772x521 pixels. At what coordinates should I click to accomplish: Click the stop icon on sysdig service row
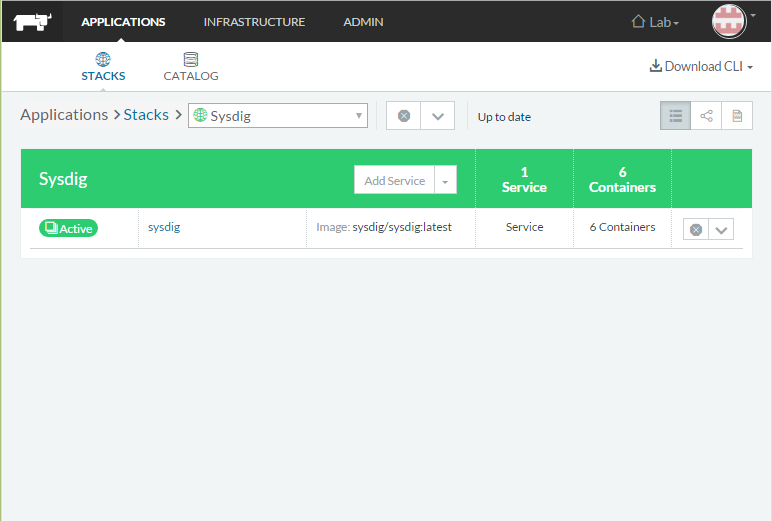[x=696, y=229]
